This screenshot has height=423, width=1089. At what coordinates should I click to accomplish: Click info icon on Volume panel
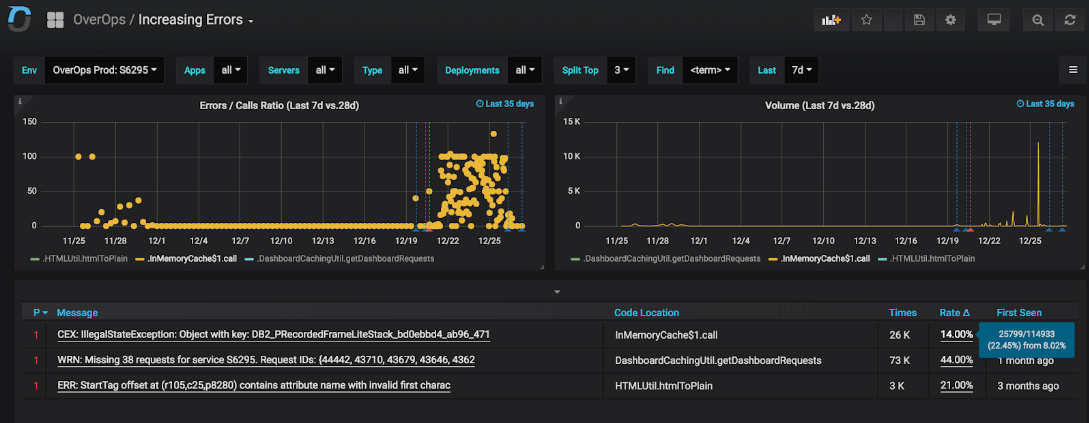(562, 101)
